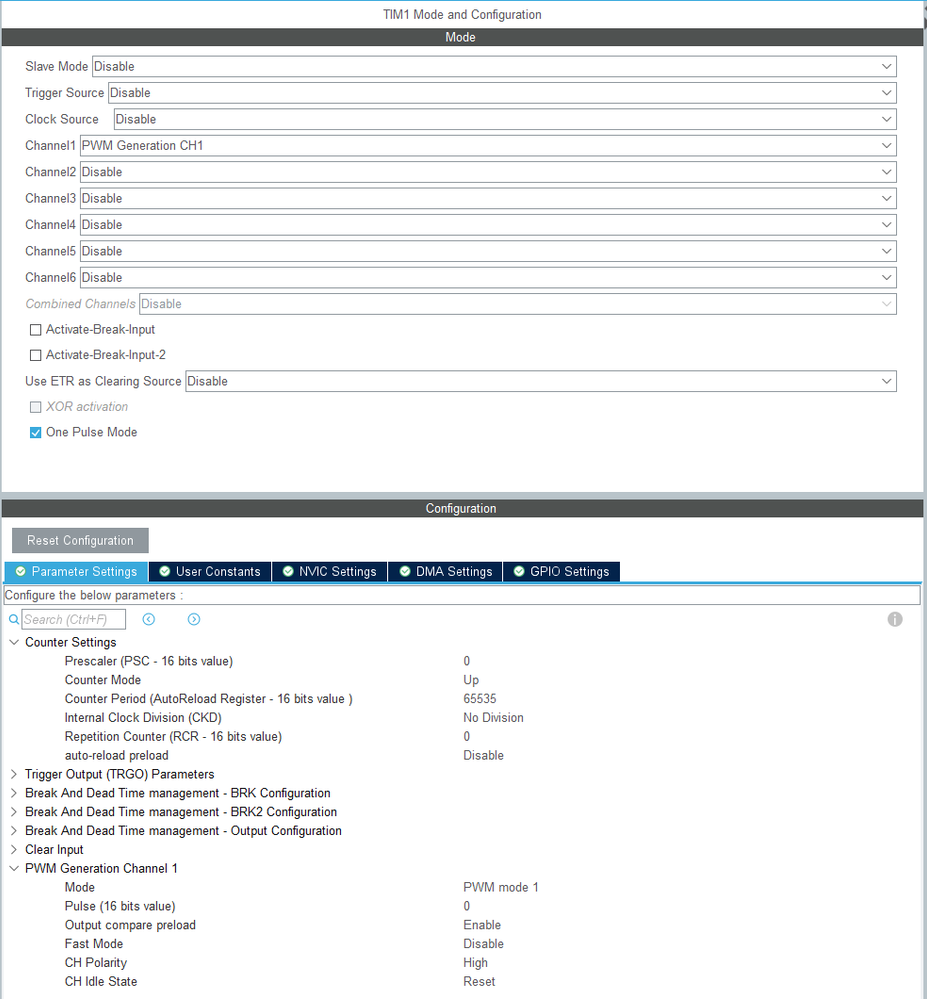The image size is (927, 999).
Task: Open the Channel6 dropdown
Action: tap(488, 278)
